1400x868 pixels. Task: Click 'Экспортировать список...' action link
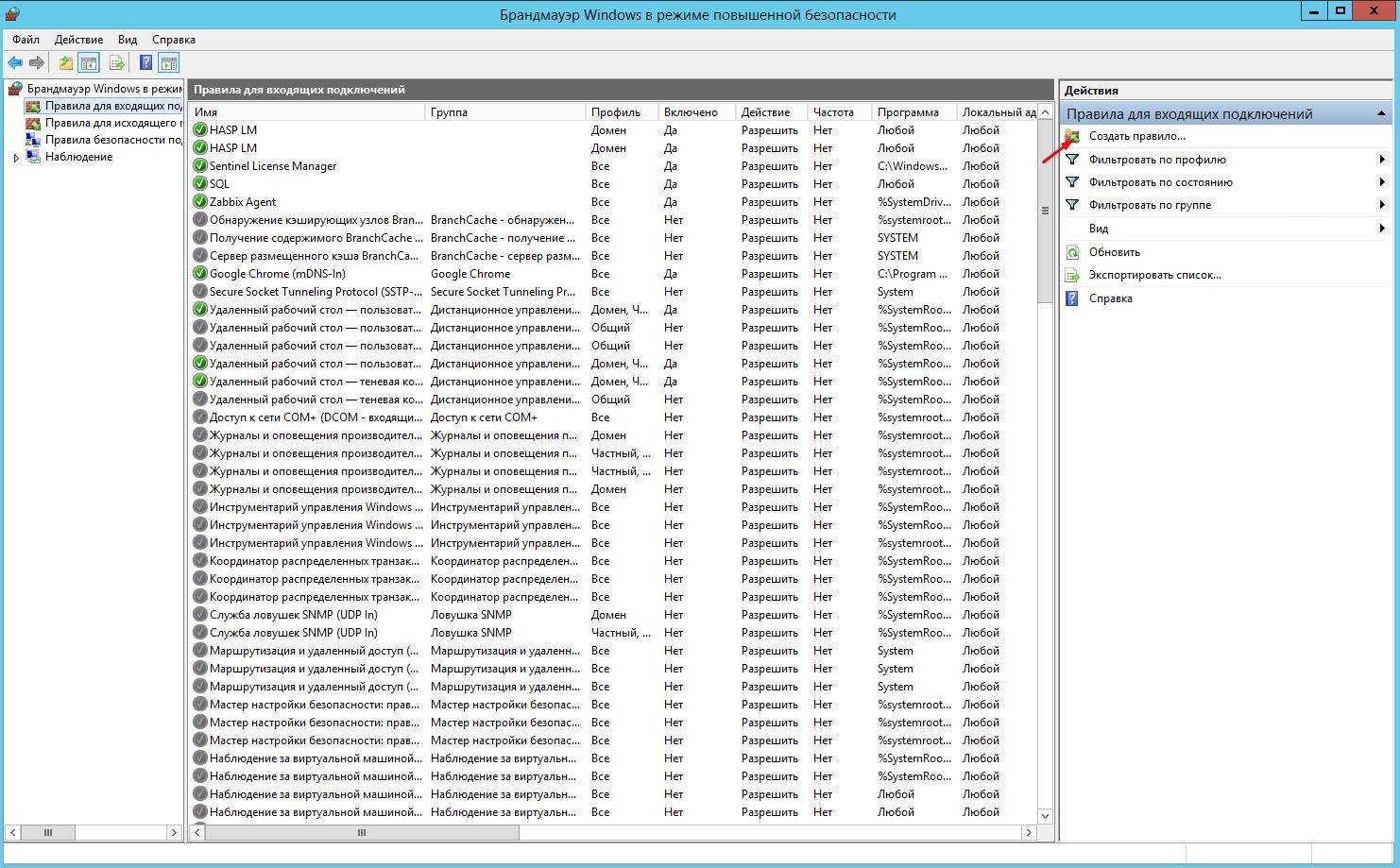[x=1155, y=275]
